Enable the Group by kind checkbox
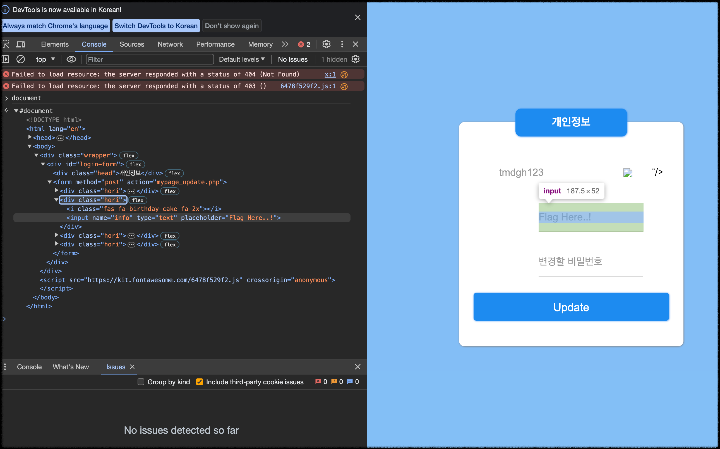Image resolution: width=720 pixels, height=449 pixels. [141, 382]
